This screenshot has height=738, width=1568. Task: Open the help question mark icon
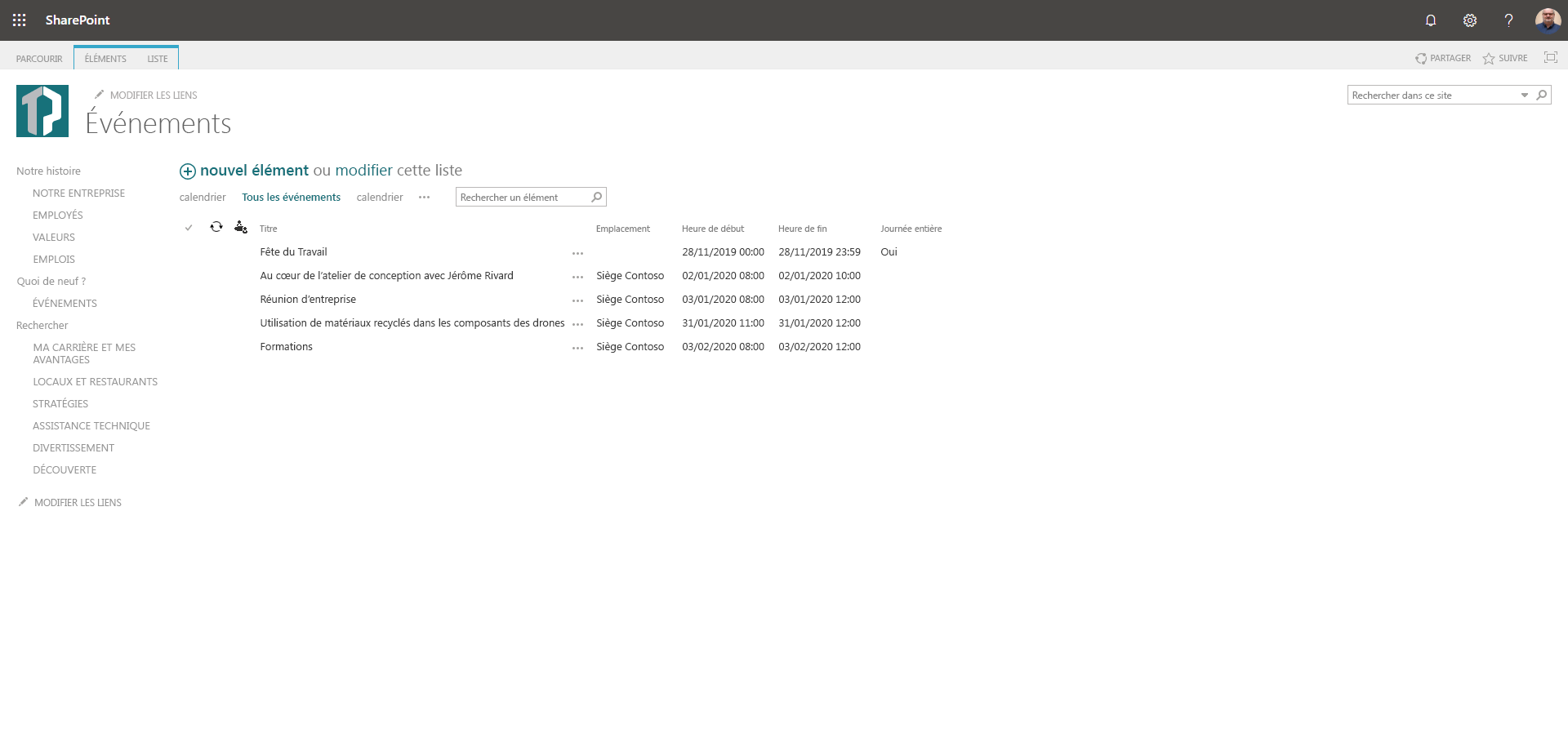click(1509, 20)
